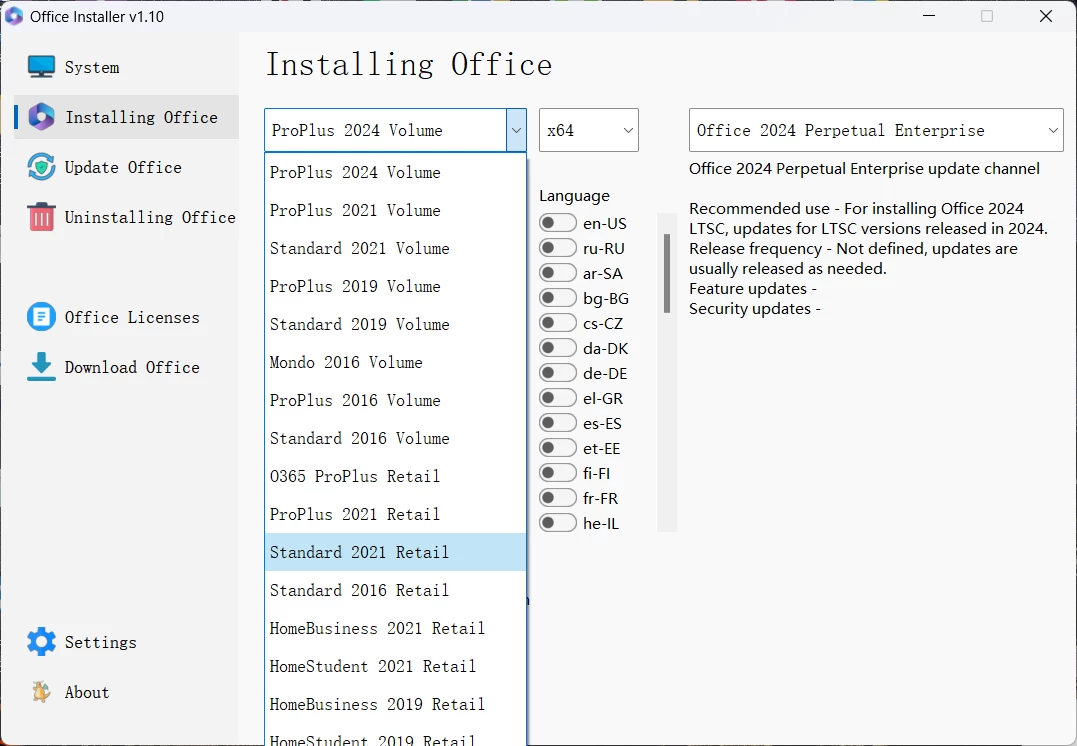Enable the bg-BG language switch
The height and width of the screenshot is (746, 1077).
click(x=557, y=297)
